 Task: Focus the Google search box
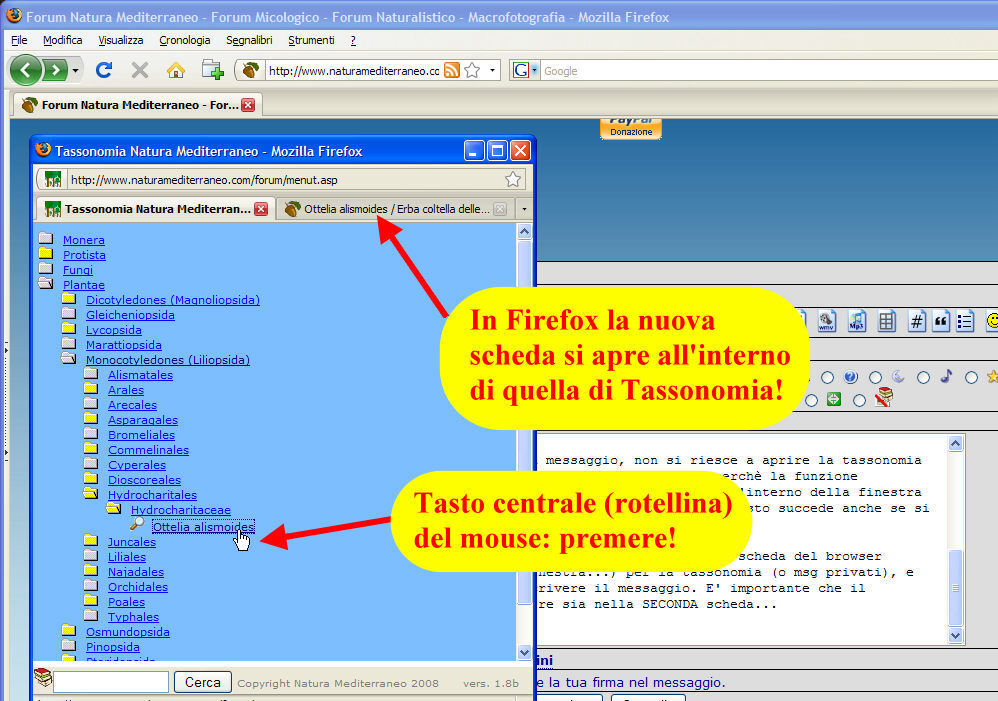point(770,71)
